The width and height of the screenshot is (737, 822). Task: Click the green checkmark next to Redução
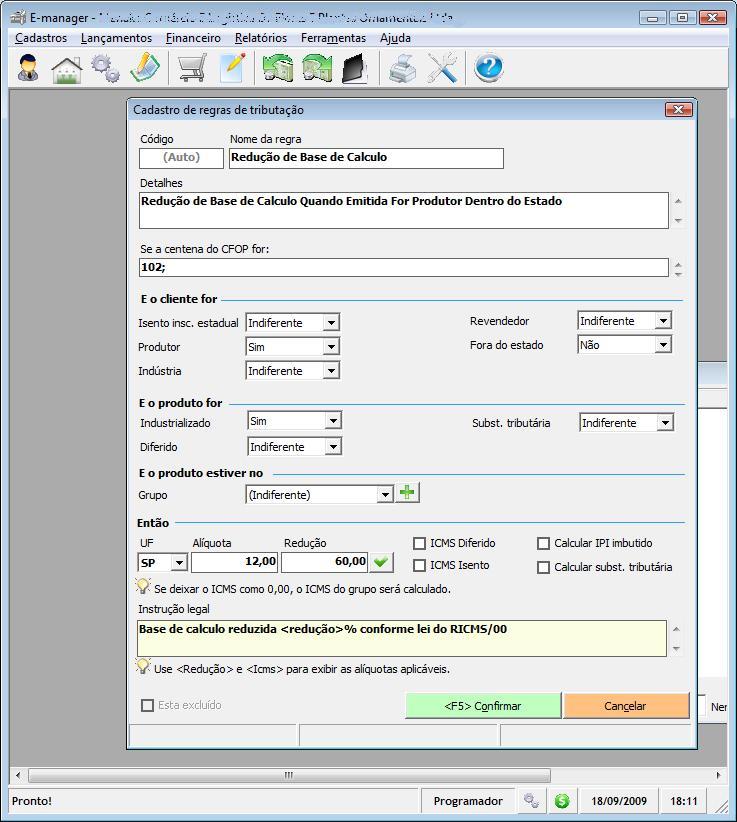pyautogui.click(x=381, y=562)
